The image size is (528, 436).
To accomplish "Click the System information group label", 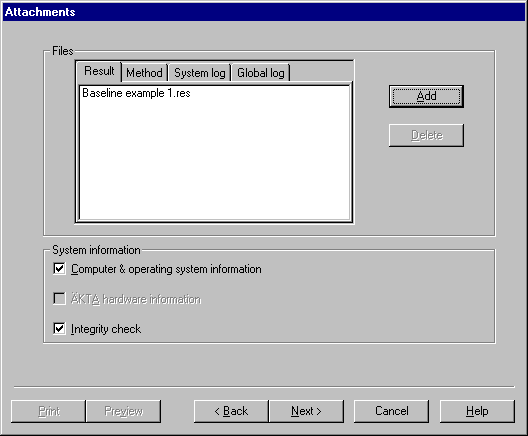I will (96, 250).
